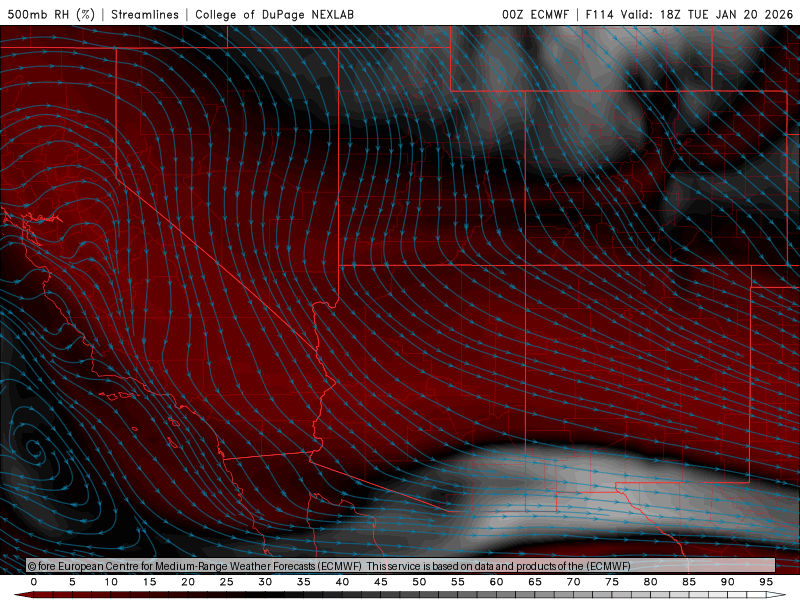800x600 pixels.
Task: Click the "00Z ECMWF" model run label
Action: (535, 14)
